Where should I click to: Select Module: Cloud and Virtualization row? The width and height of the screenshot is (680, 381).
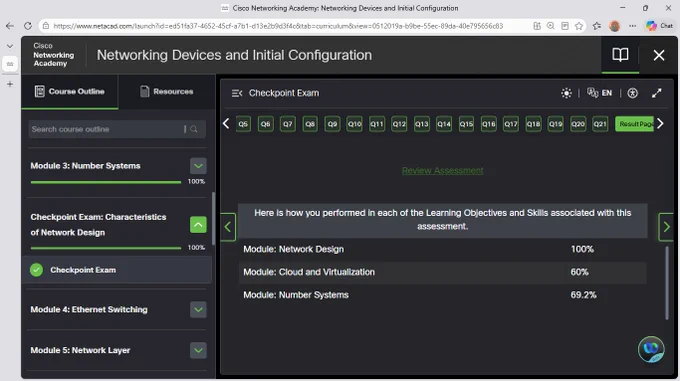442,272
